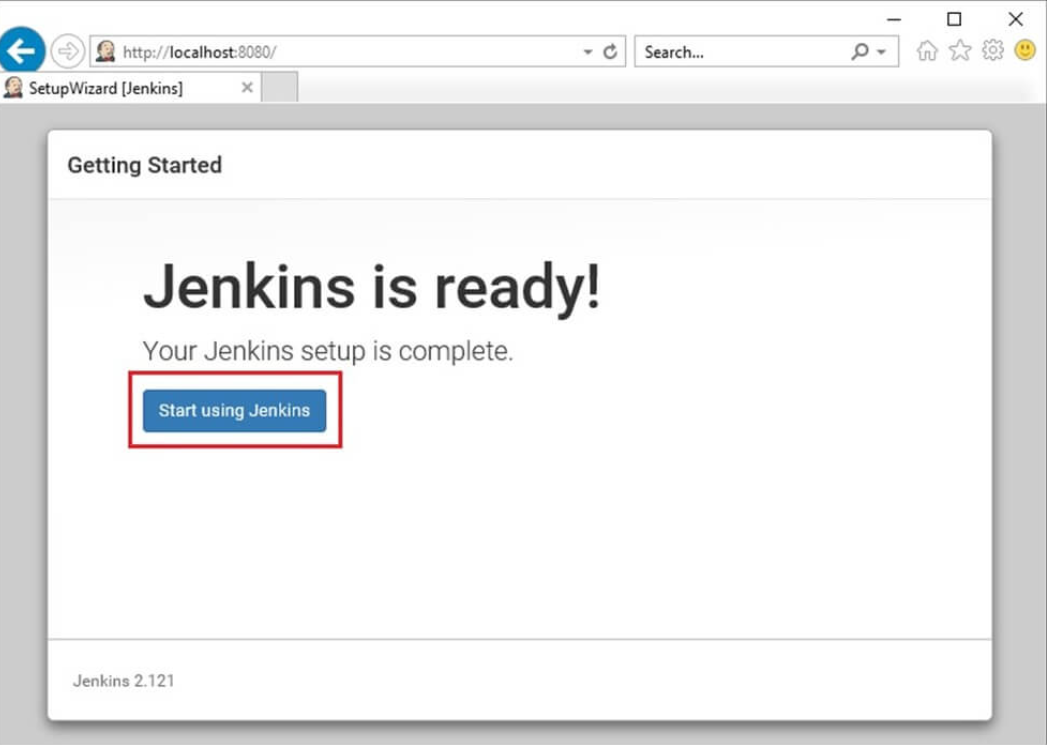Viewport: 1047px width, 745px height.
Task: Click the Getting Started header area
Action: 144,165
